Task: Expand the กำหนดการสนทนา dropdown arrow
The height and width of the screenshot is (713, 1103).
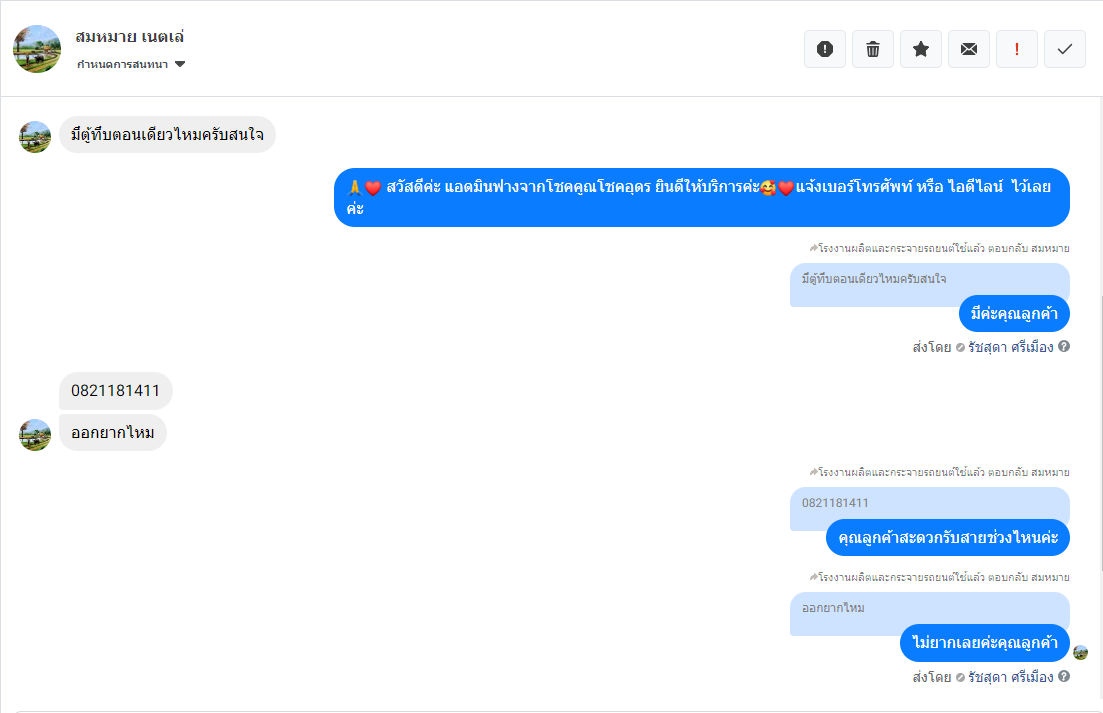Action: 180,64
